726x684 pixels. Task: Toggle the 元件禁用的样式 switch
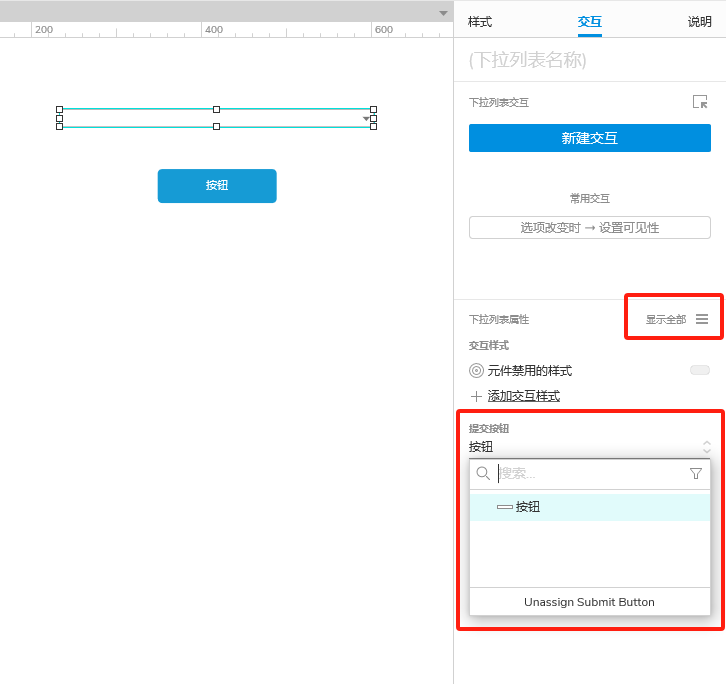tap(700, 370)
